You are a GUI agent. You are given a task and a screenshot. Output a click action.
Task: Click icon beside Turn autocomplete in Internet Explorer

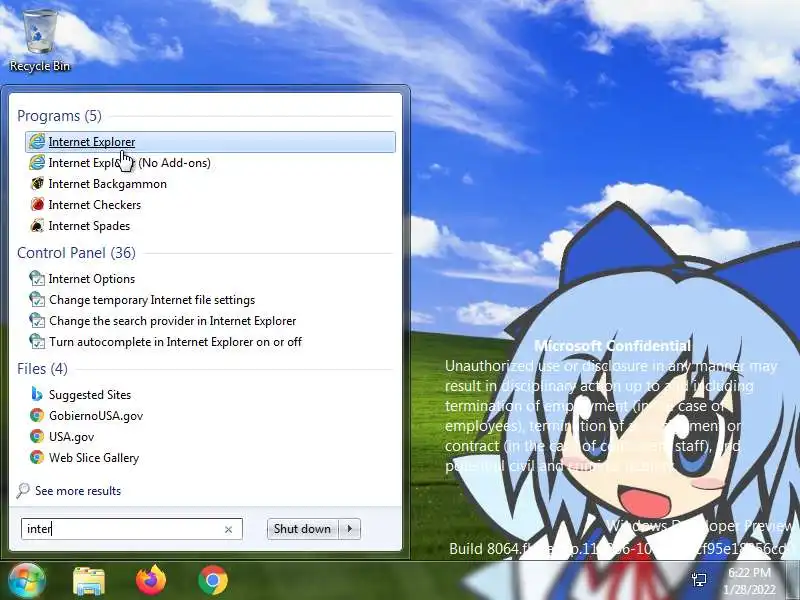click(x=37, y=341)
